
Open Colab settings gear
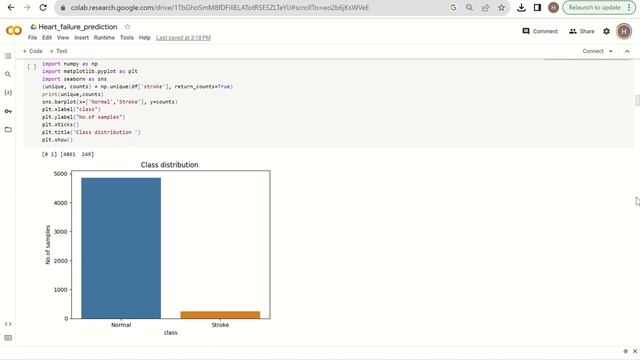pos(607,31)
